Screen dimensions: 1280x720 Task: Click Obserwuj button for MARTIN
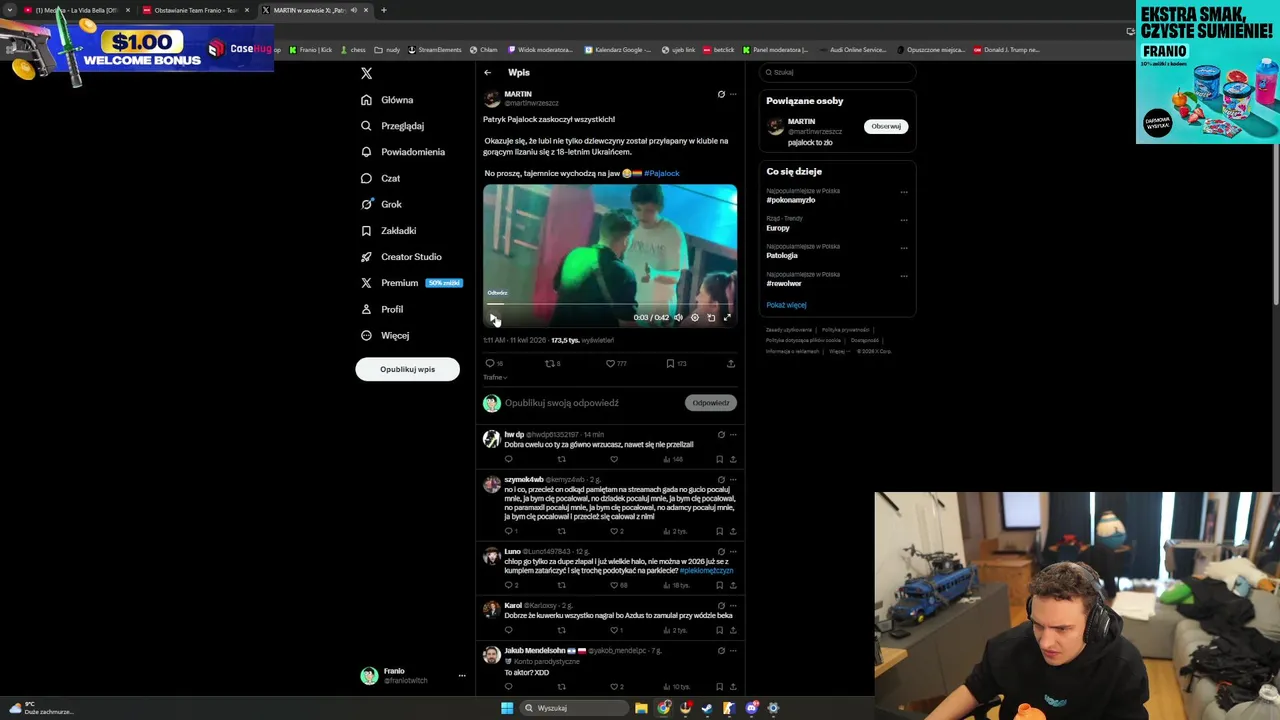pos(886,126)
